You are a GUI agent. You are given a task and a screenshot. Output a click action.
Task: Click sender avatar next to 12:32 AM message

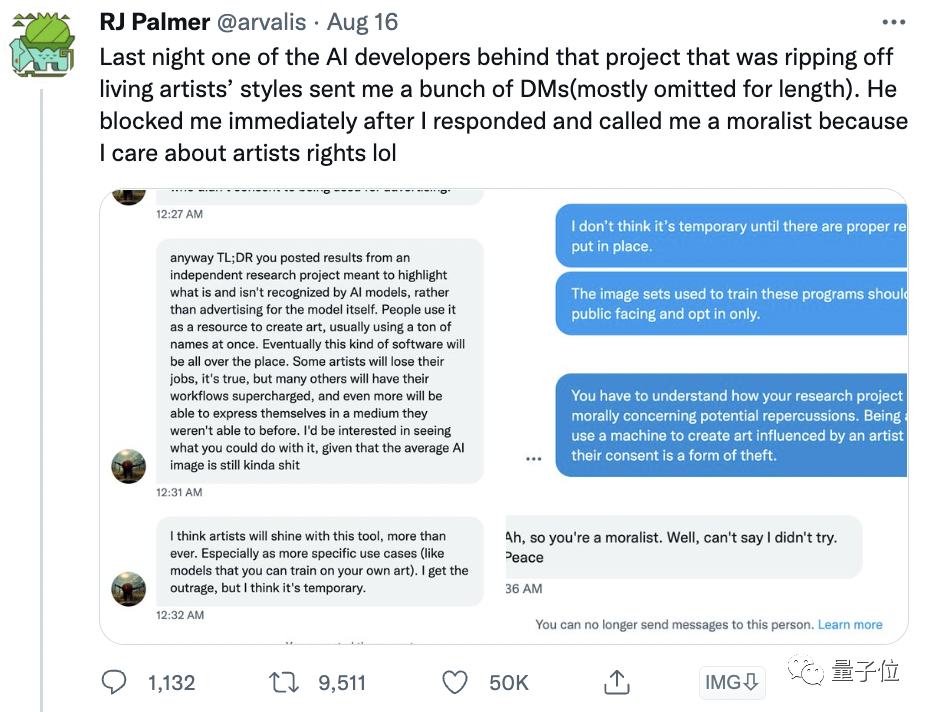click(128, 589)
